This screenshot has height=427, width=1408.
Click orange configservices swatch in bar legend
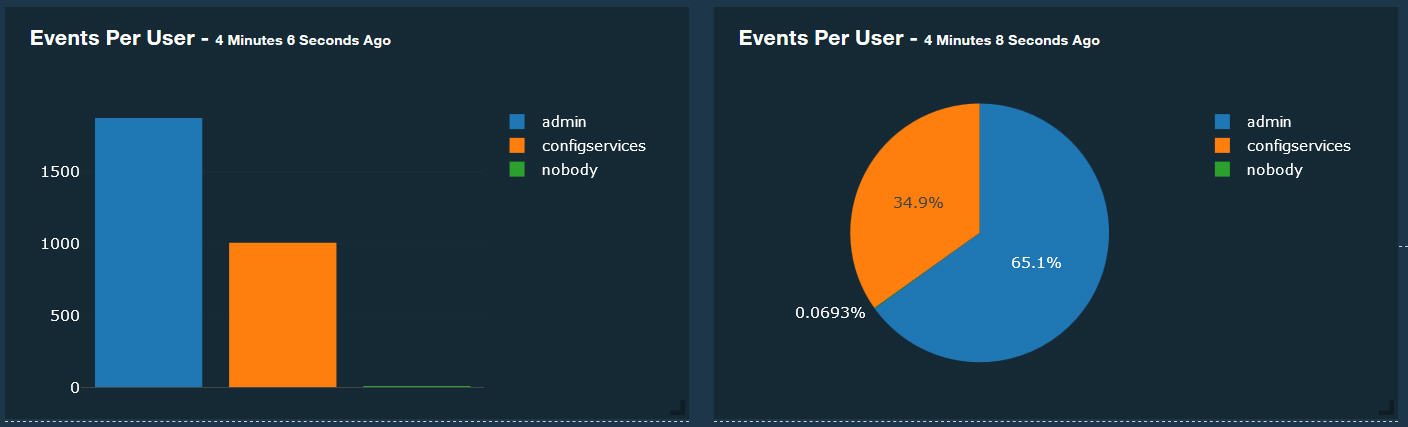(x=517, y=145)
